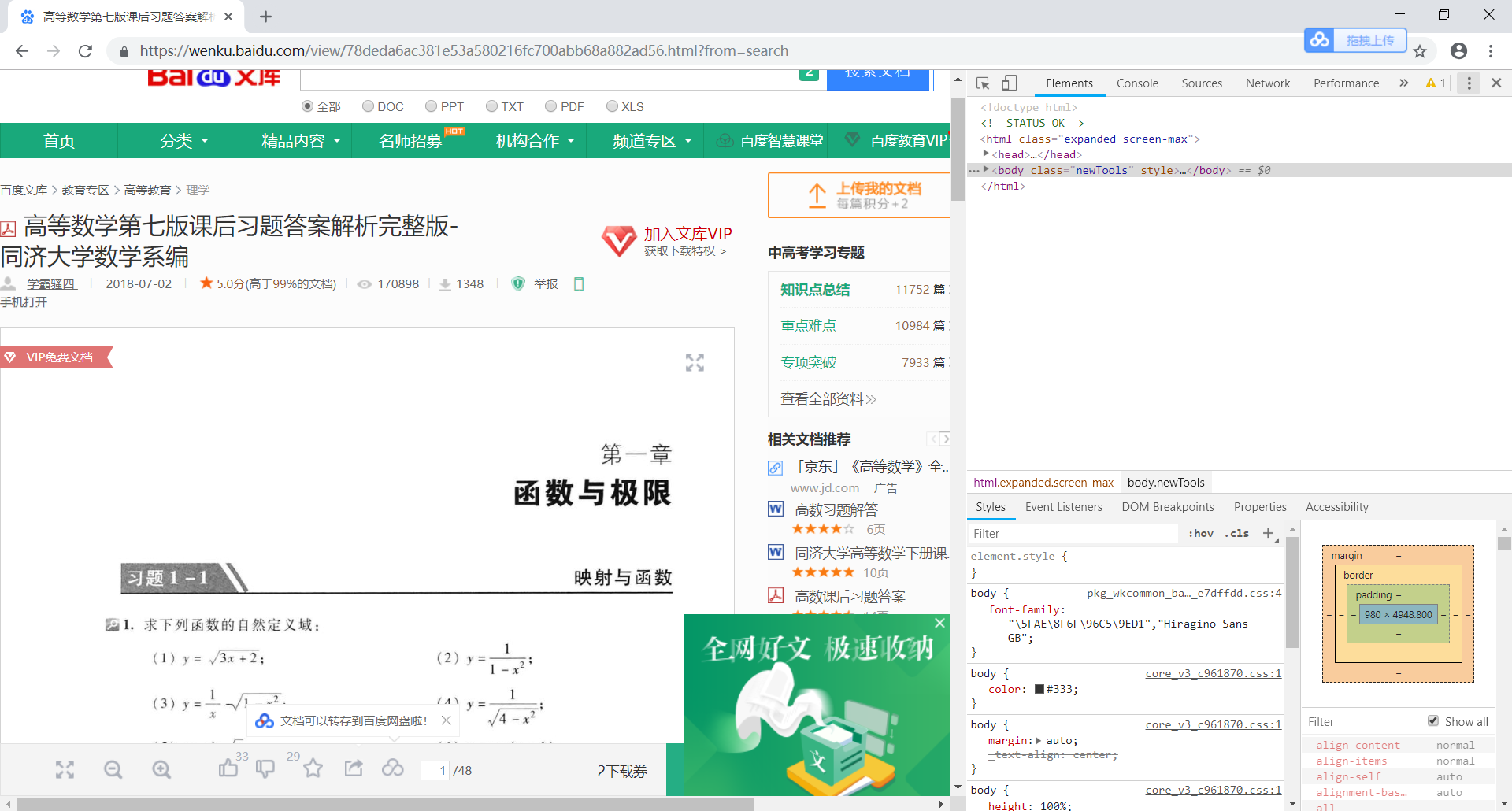Click the mobile phone open icon
This screenshot has width=1512, height=811.
click(x=579, y=284)
